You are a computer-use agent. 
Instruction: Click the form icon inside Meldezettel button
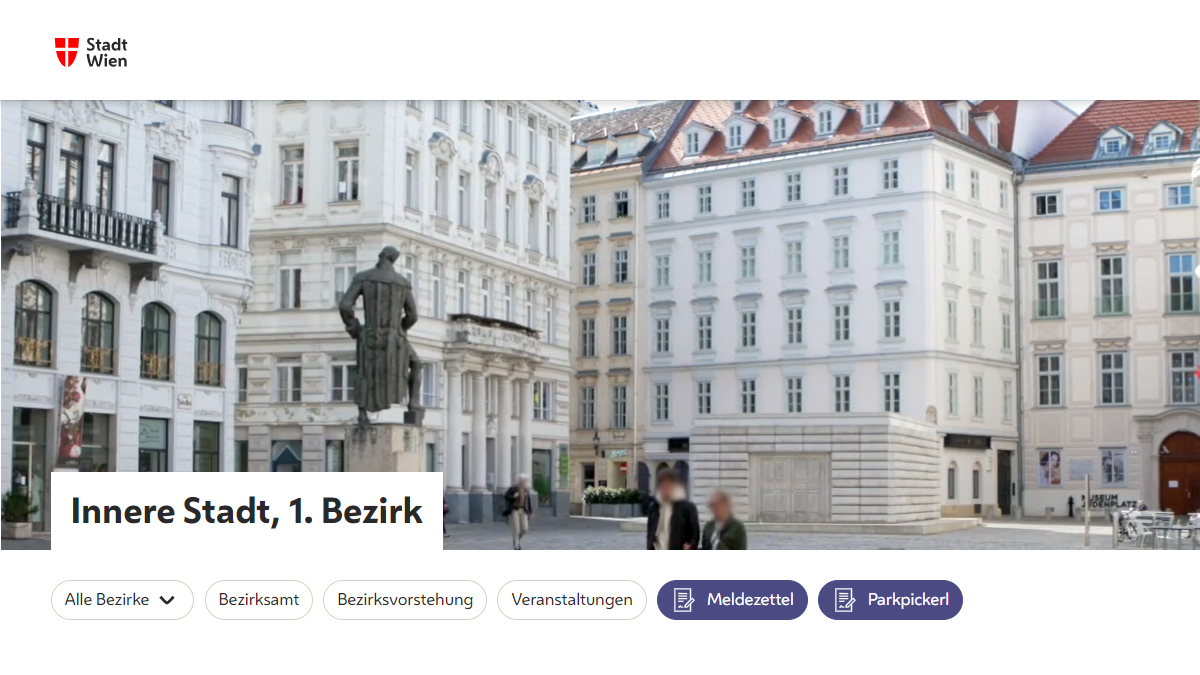(x=684, y=600)
